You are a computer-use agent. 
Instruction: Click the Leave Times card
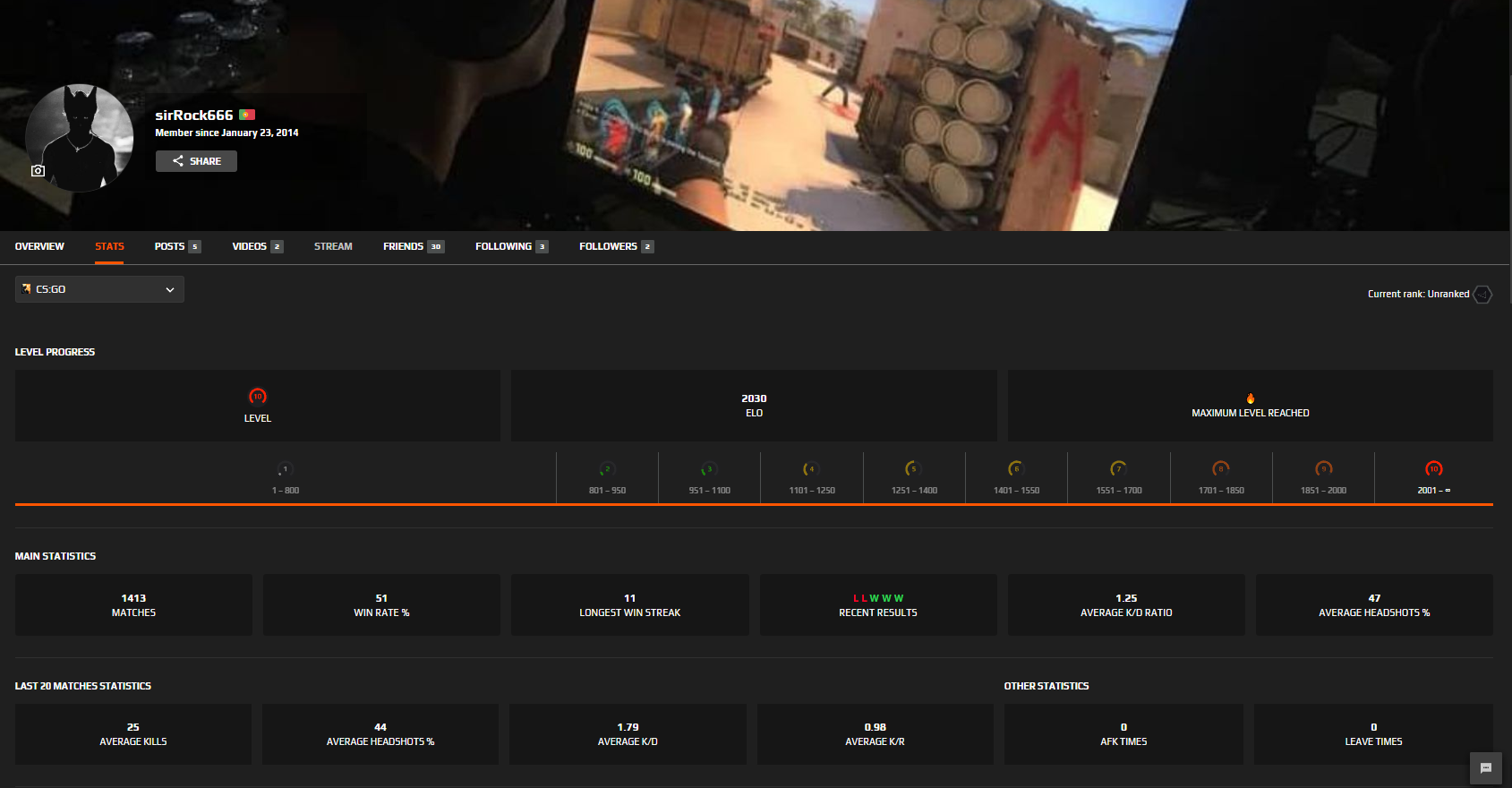coord(1373,734)
